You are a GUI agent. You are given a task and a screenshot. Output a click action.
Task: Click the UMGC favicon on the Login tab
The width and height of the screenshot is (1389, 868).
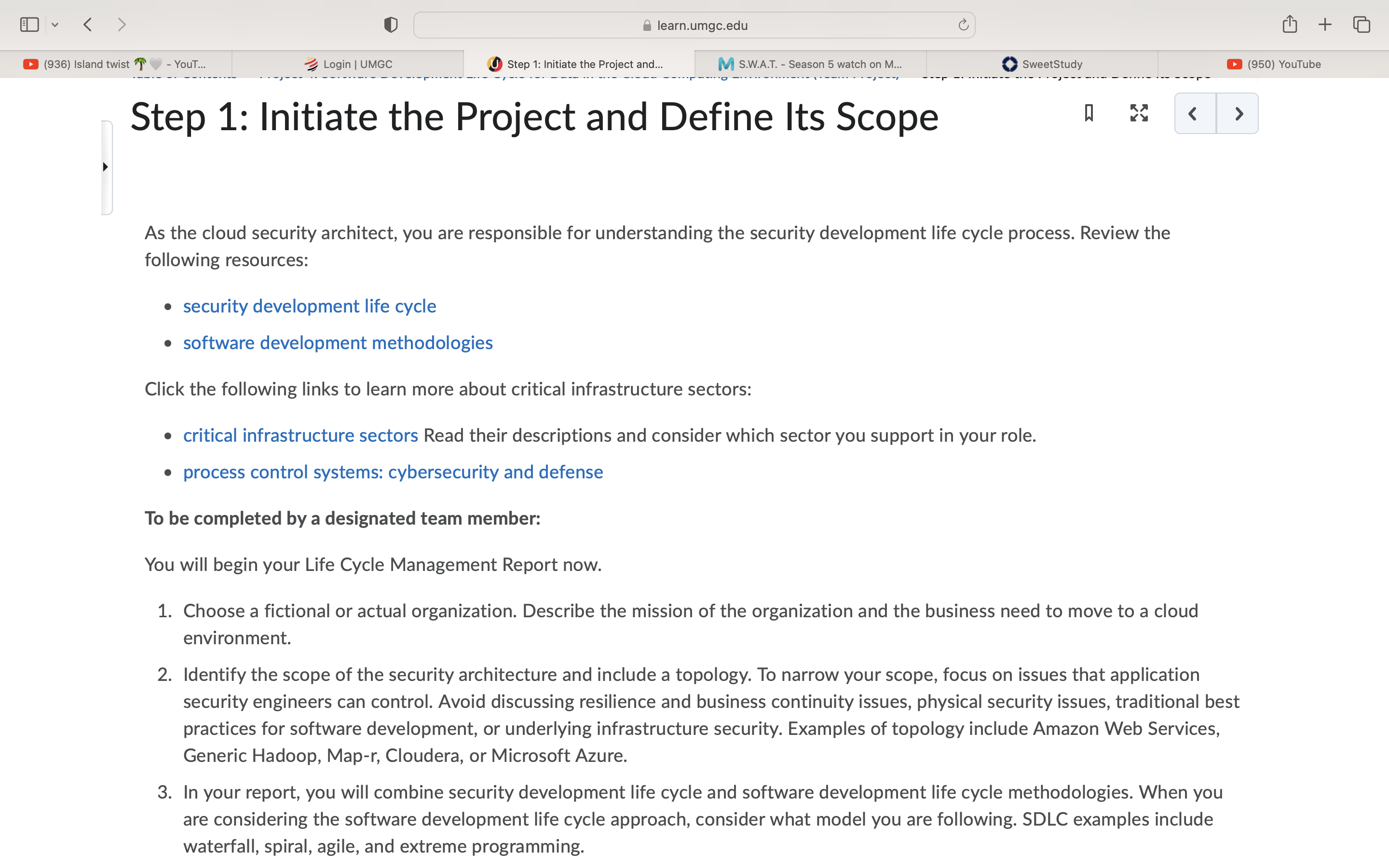(x=311, y=64)
